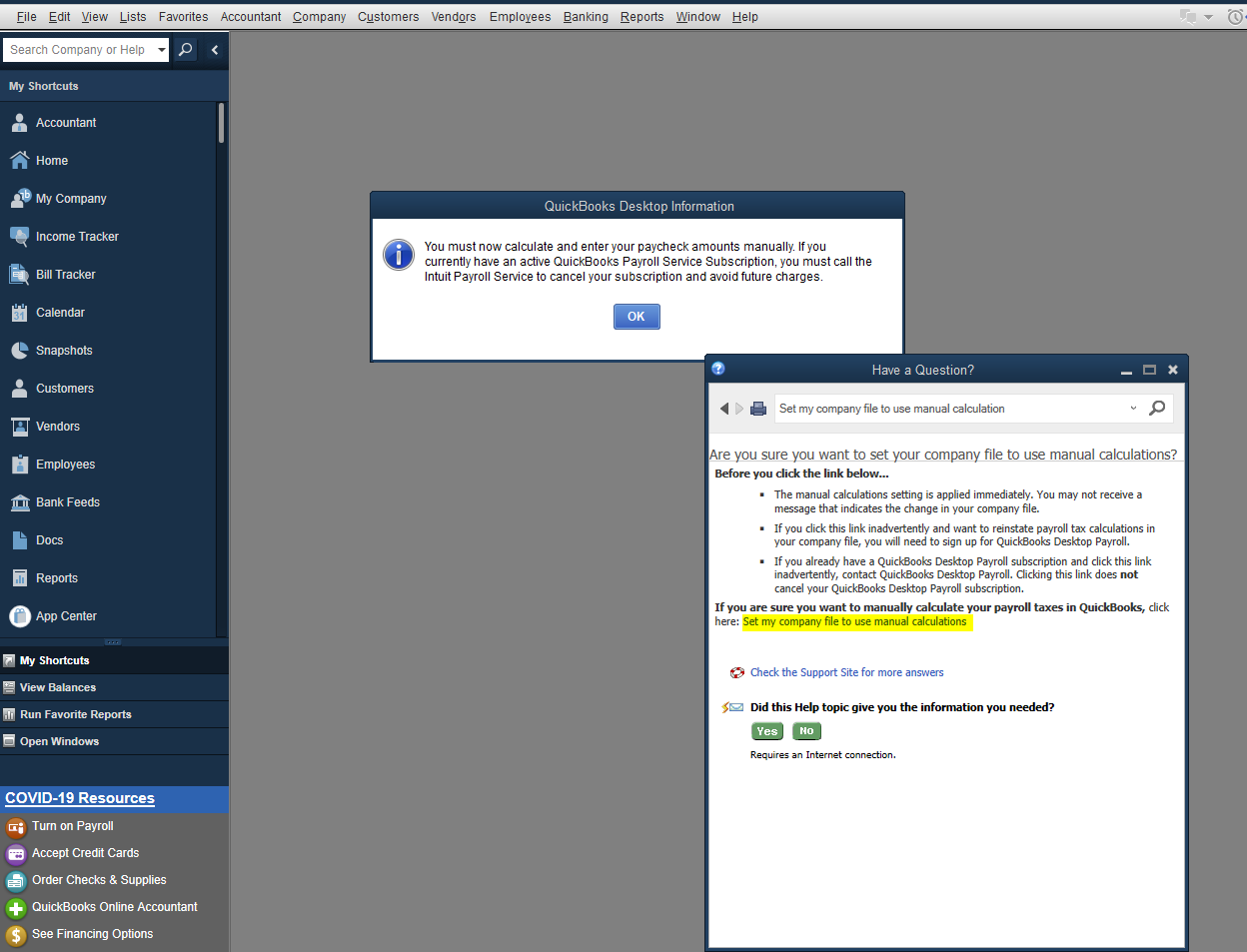Image resolution: width=1247 pixels, height=952 pixels.
Task: Click the Accept Credit Cards icon
Action: coord(16,854)
